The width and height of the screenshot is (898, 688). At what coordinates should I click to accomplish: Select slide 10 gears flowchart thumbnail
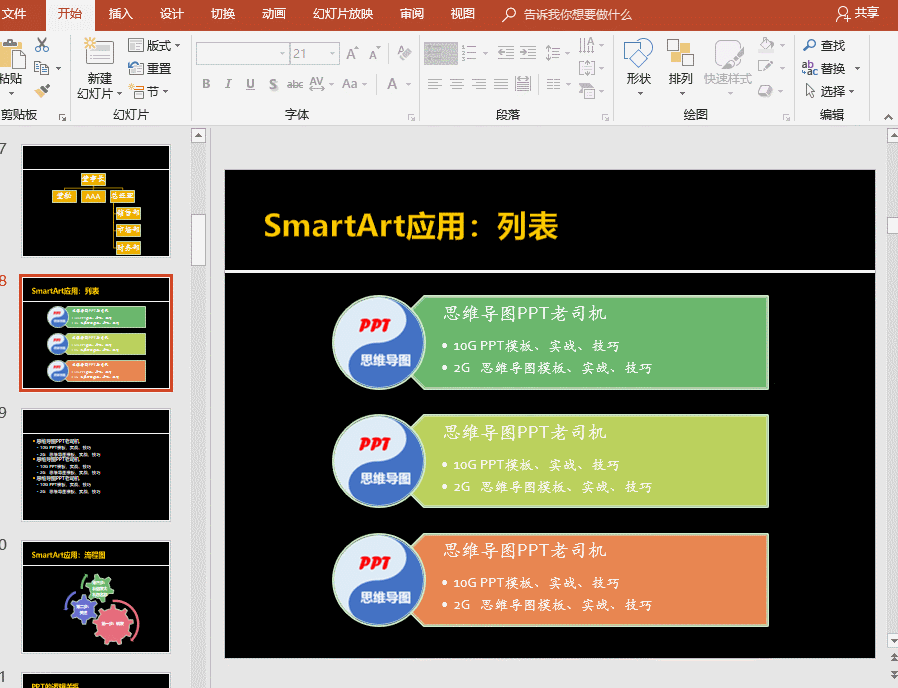96,597
